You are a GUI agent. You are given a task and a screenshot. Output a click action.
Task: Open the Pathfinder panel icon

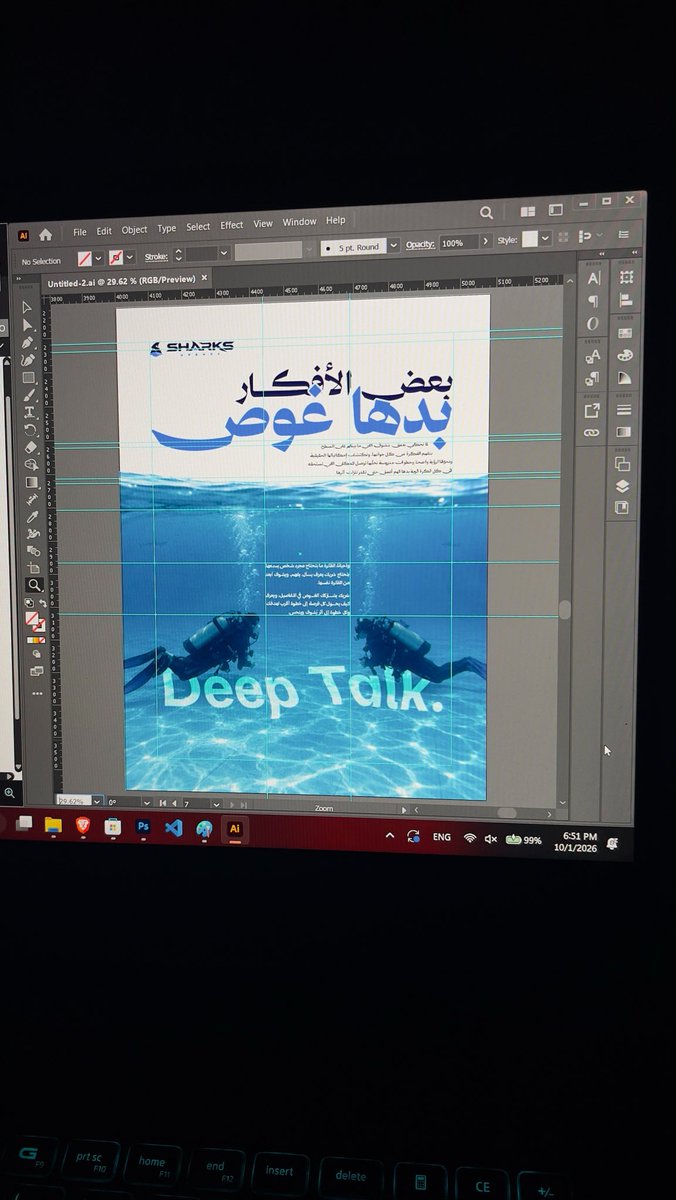[622, 464]
